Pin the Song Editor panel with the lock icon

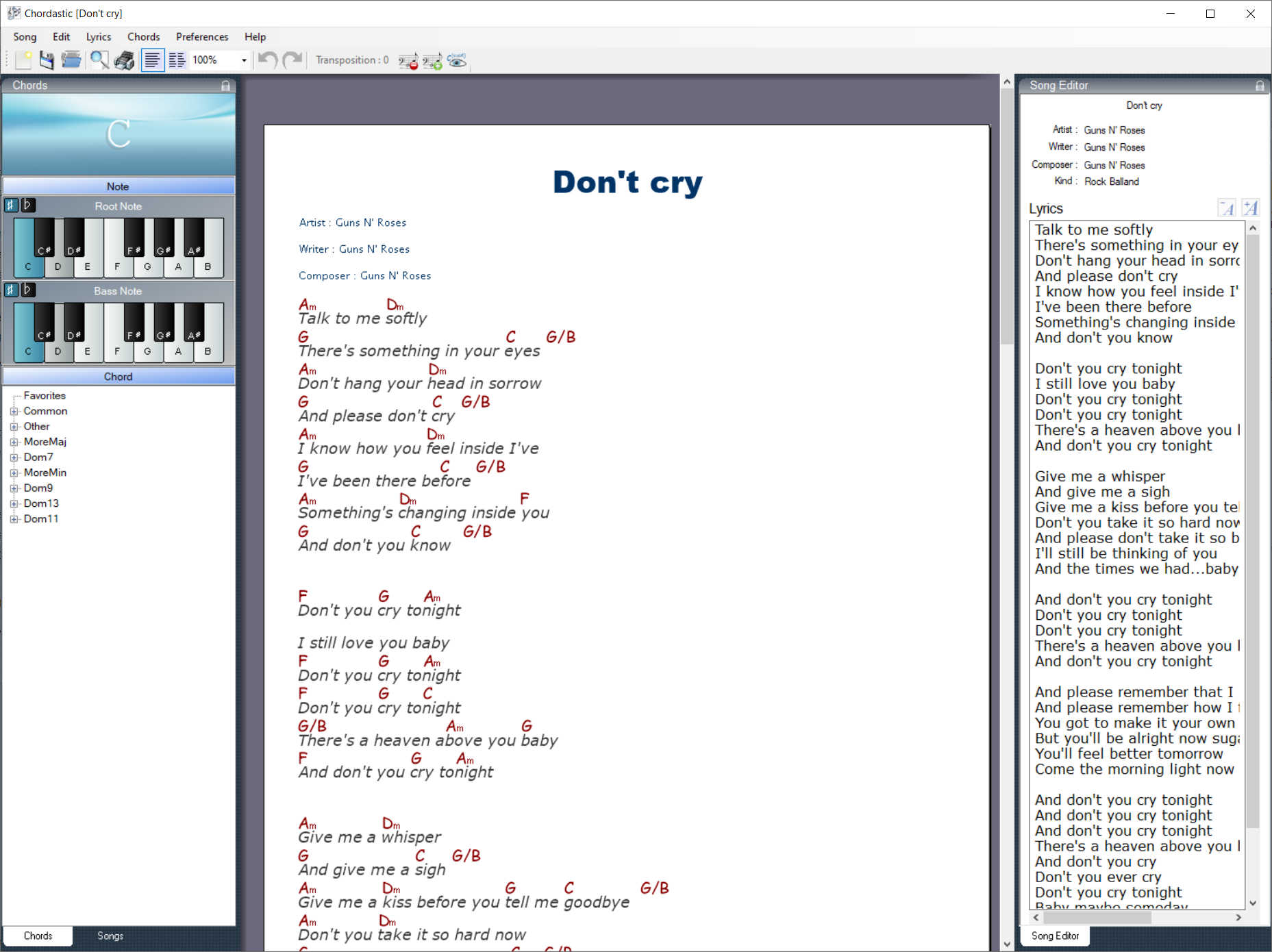(x=1260, y=86)
